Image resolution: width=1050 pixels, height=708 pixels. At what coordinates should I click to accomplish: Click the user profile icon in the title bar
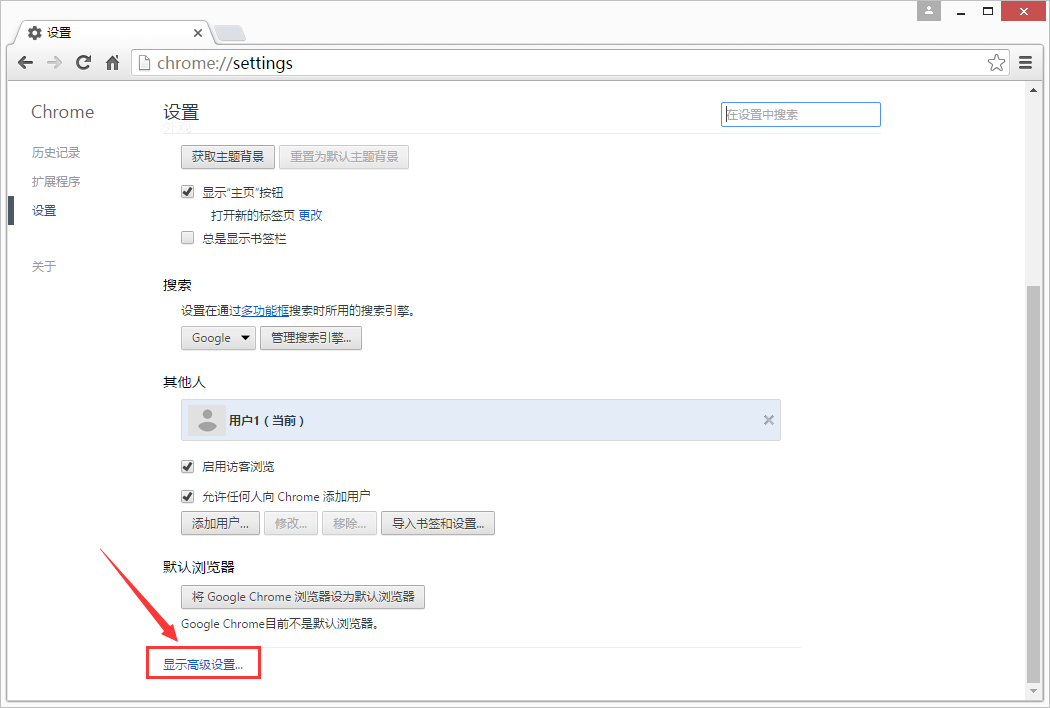(x=929, y=11)
